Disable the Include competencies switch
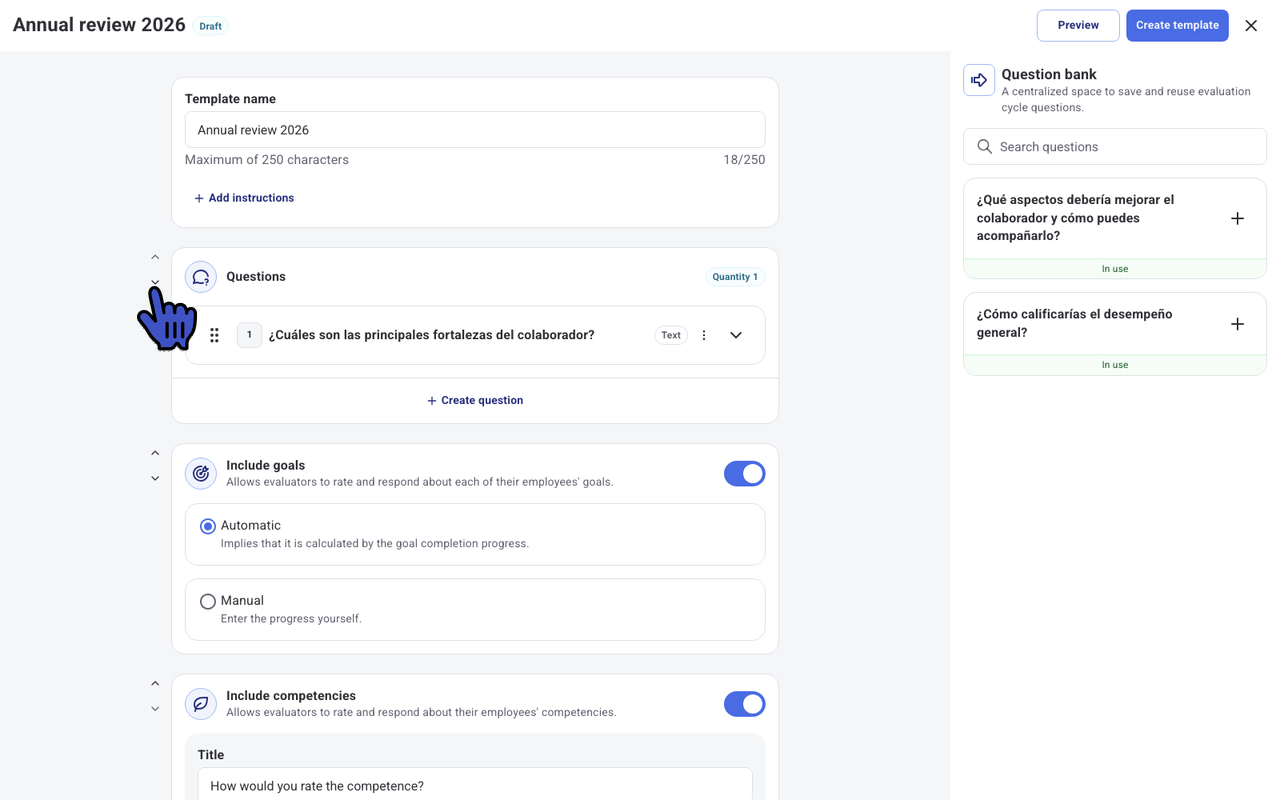This screenshot has height=800, width=1280. [744, 704]
